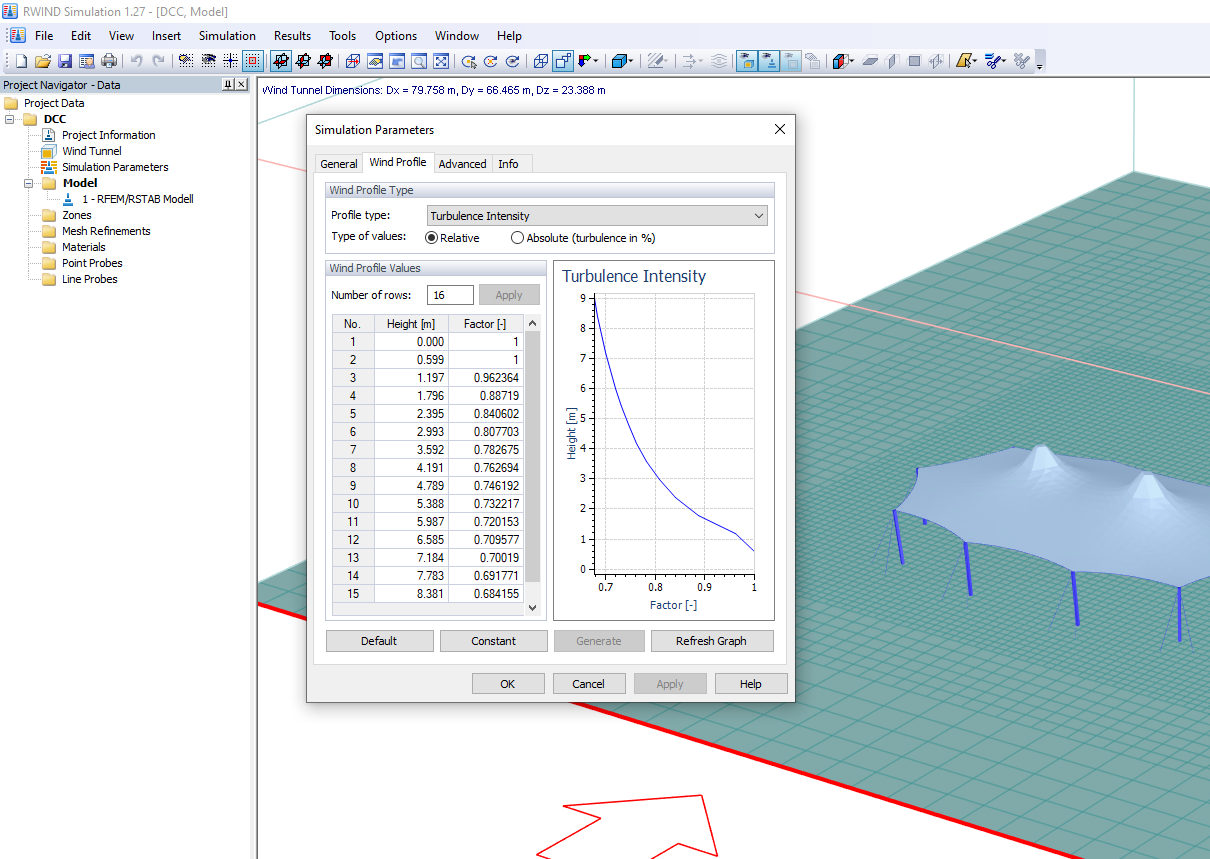The height and width of the screenshot is (859, 1210).
Task: Click the highlighted connected boxes toolbar icon
Action: [x=563, y=61]
